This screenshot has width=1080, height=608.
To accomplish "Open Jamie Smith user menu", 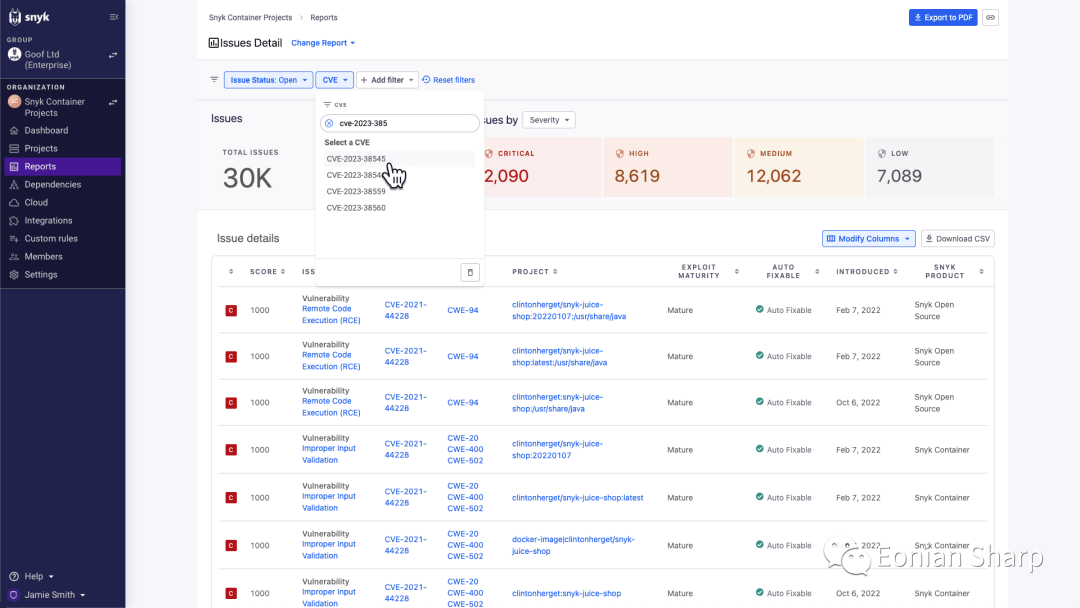I will pos(47,595).
